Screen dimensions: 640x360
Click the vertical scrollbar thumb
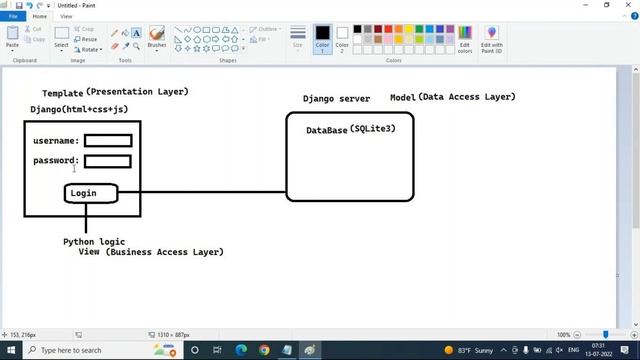[636, 151]
